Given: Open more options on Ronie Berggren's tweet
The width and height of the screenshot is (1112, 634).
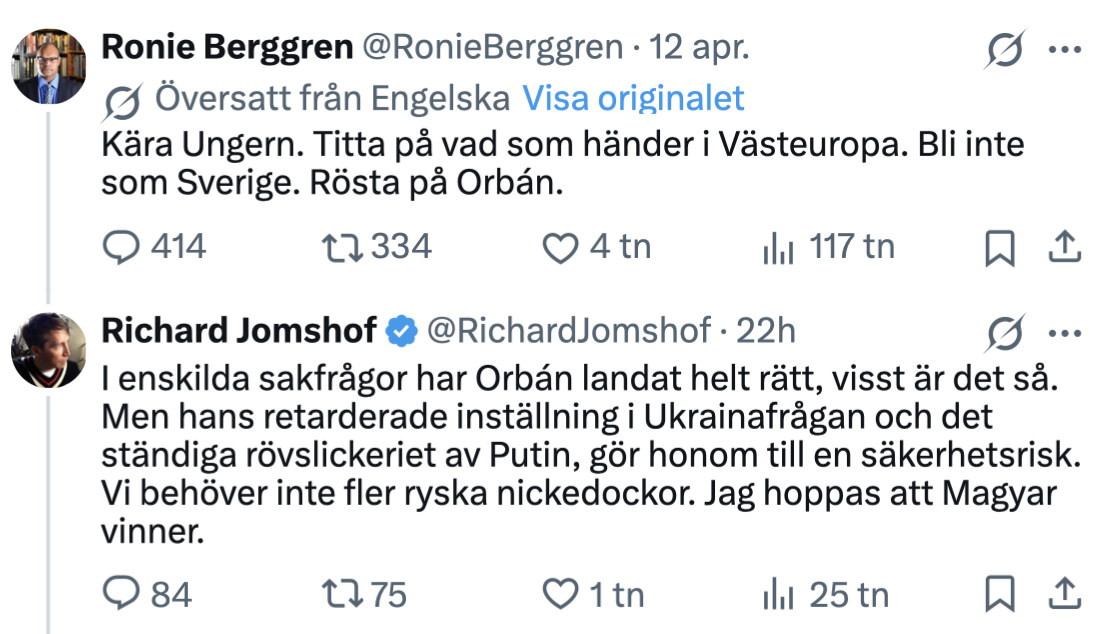Looking at the screenshot, I should click(1064, 49).
